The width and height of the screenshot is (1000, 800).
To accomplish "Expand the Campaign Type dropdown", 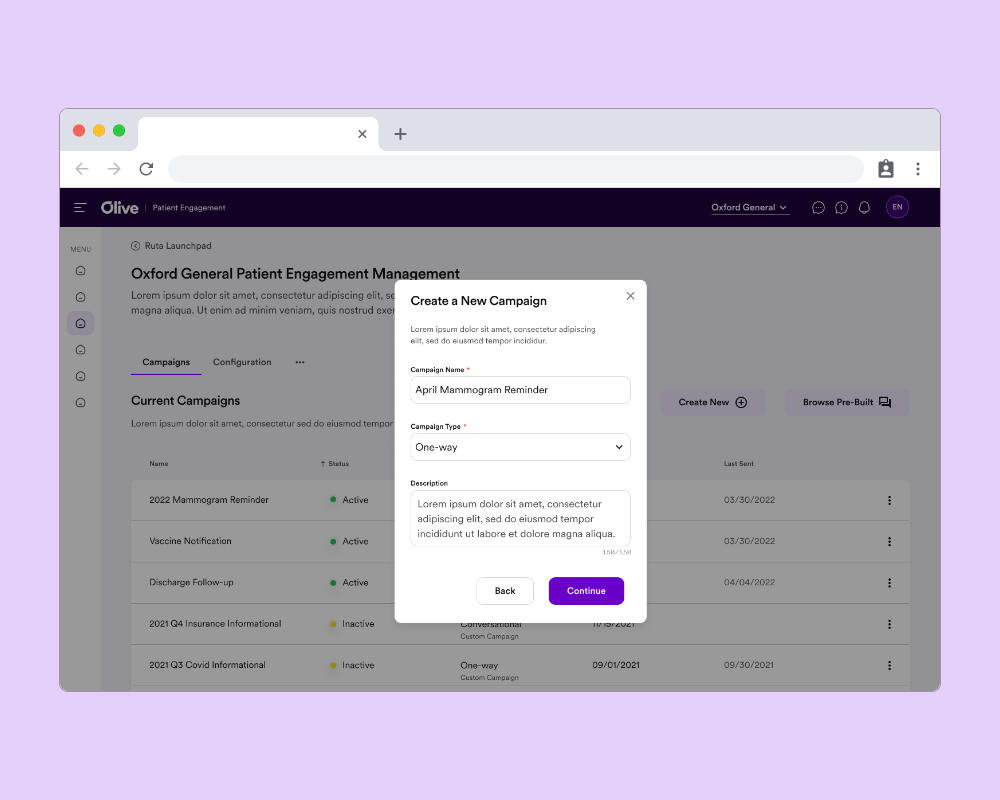I will pyautogui.click(x=520, y=447).
